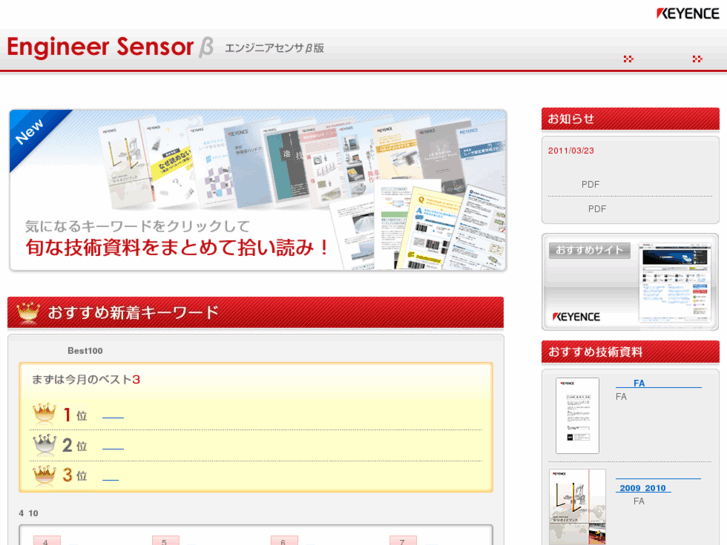The width and height of the screenshot is (727, 545).
Task: Click the gold crown icon for 1位
Action: [x=45, y=414]
